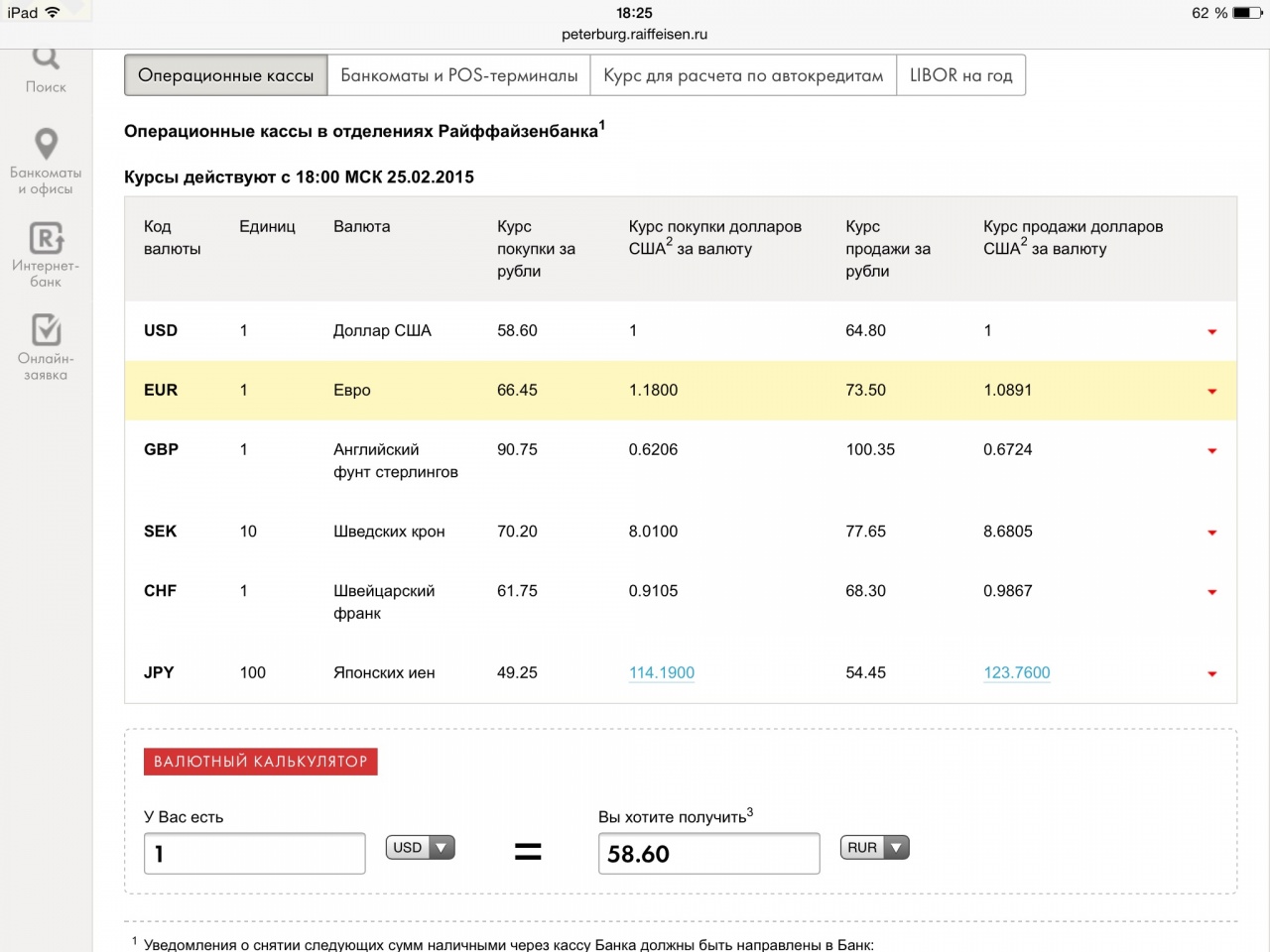Viewport: 1270px width, 952px height.
Task: Click the Вы хотите получить result field
Action: pyautogui.click(x=709, y=854)
